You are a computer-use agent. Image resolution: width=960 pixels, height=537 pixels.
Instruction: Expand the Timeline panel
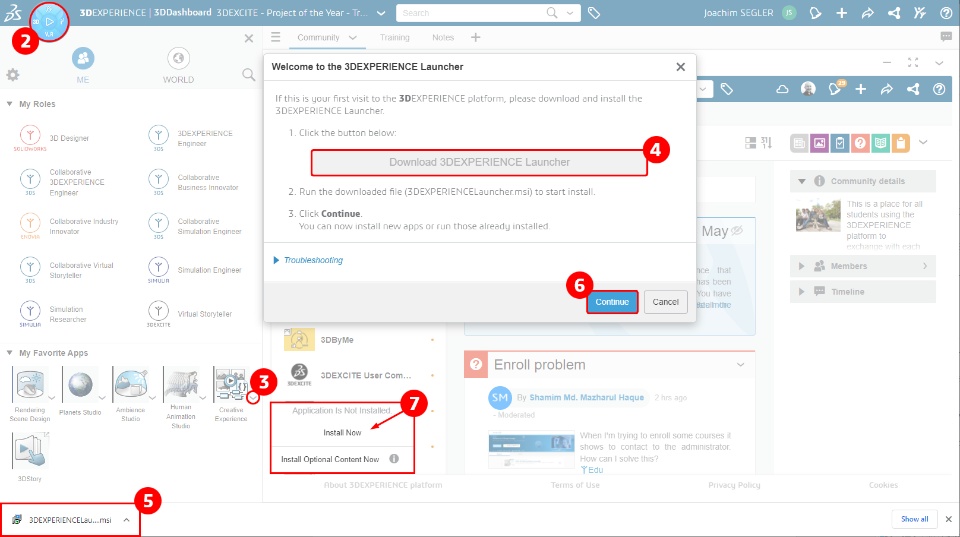point(801,292)
